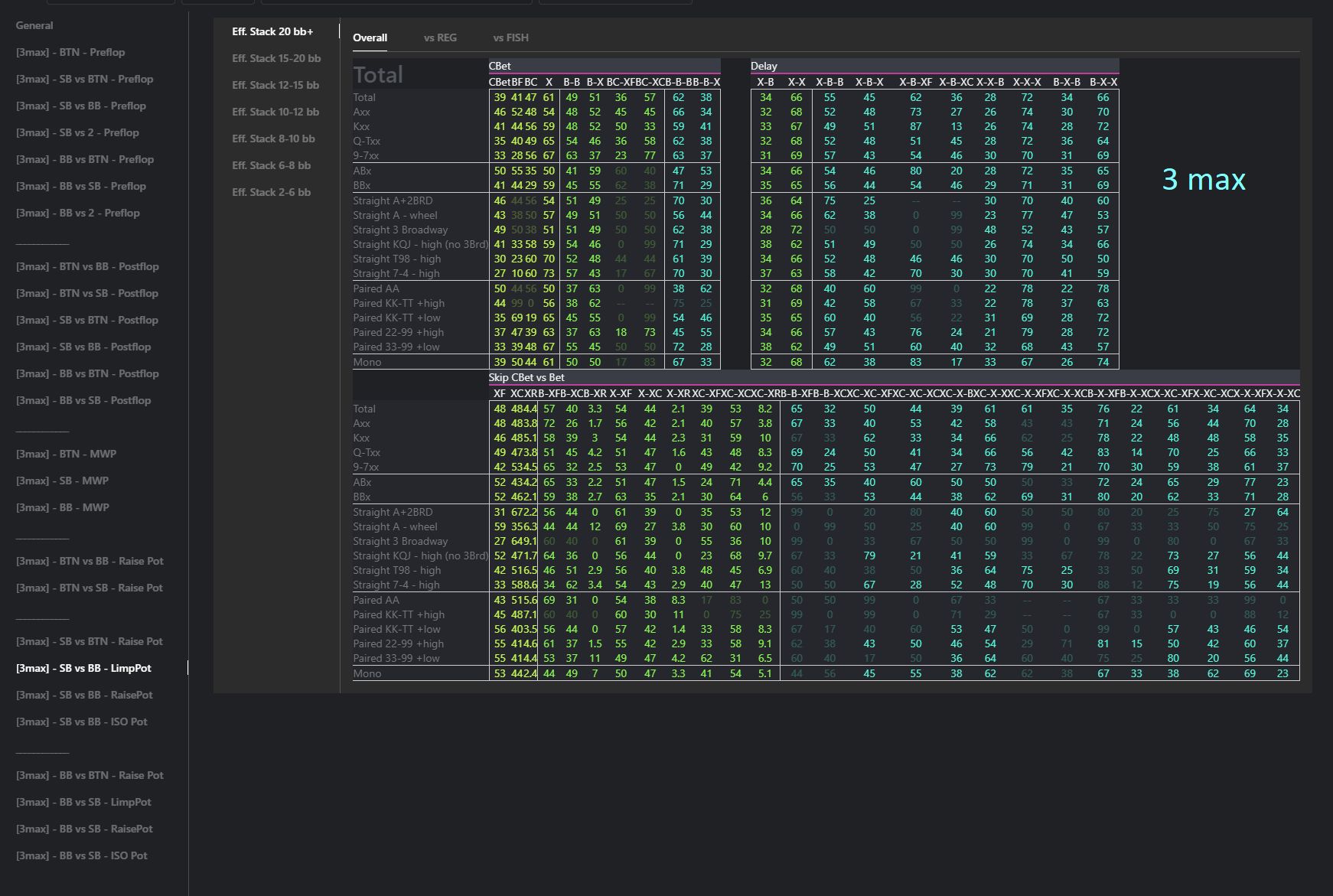The width and height of the screenshot is (1333, 896).
Task: Select the Overall tab
Action: coord(370,37)
